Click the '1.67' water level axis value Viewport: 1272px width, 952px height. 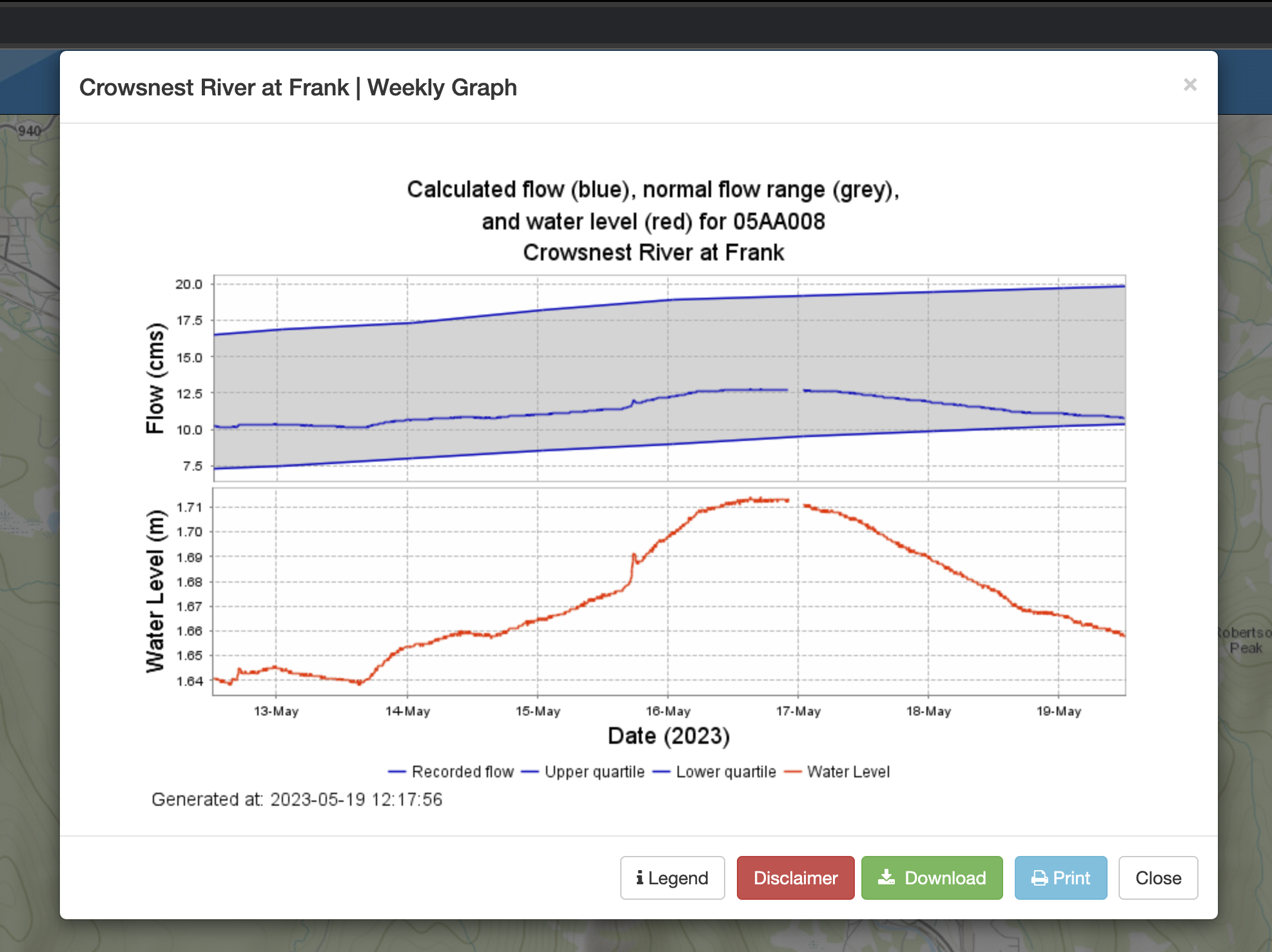point(190,607)
